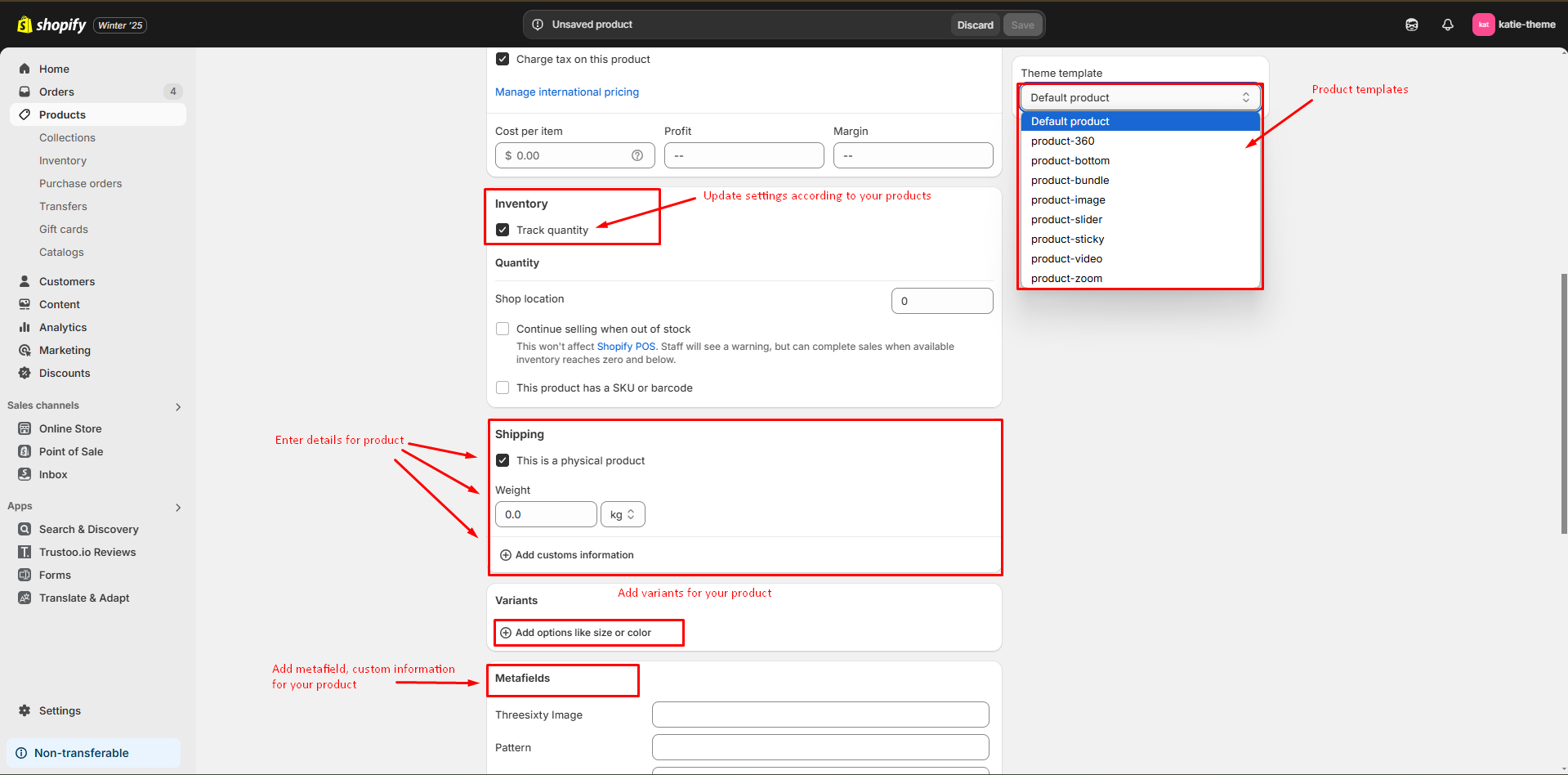Screen dimensions: 1568x775
Task: Click the notifications bell icon
Action: [1447, 25]
